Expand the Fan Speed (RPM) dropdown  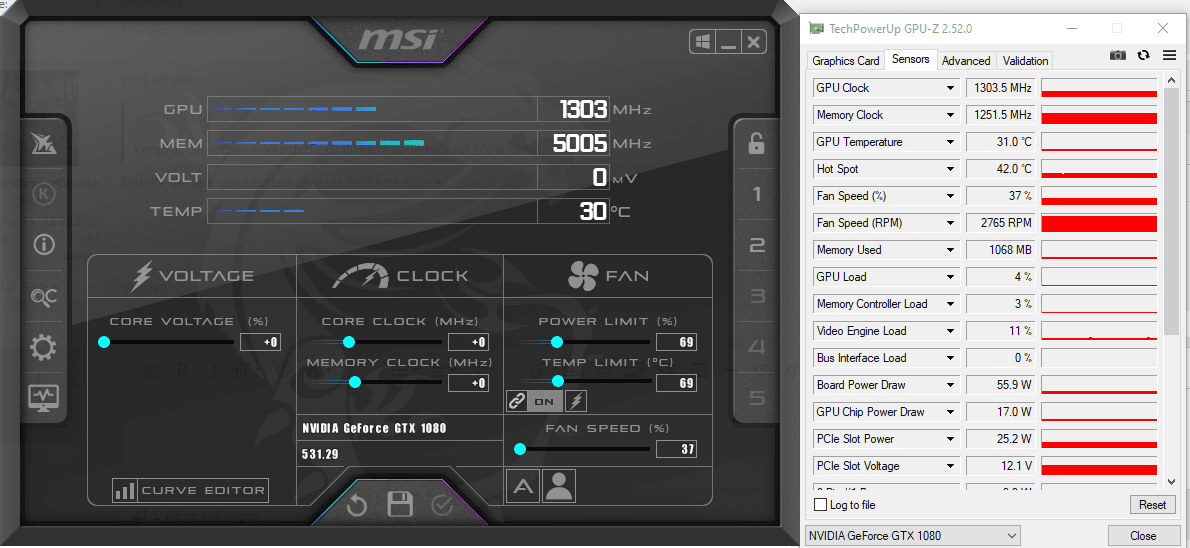click(x=950, y=223)
